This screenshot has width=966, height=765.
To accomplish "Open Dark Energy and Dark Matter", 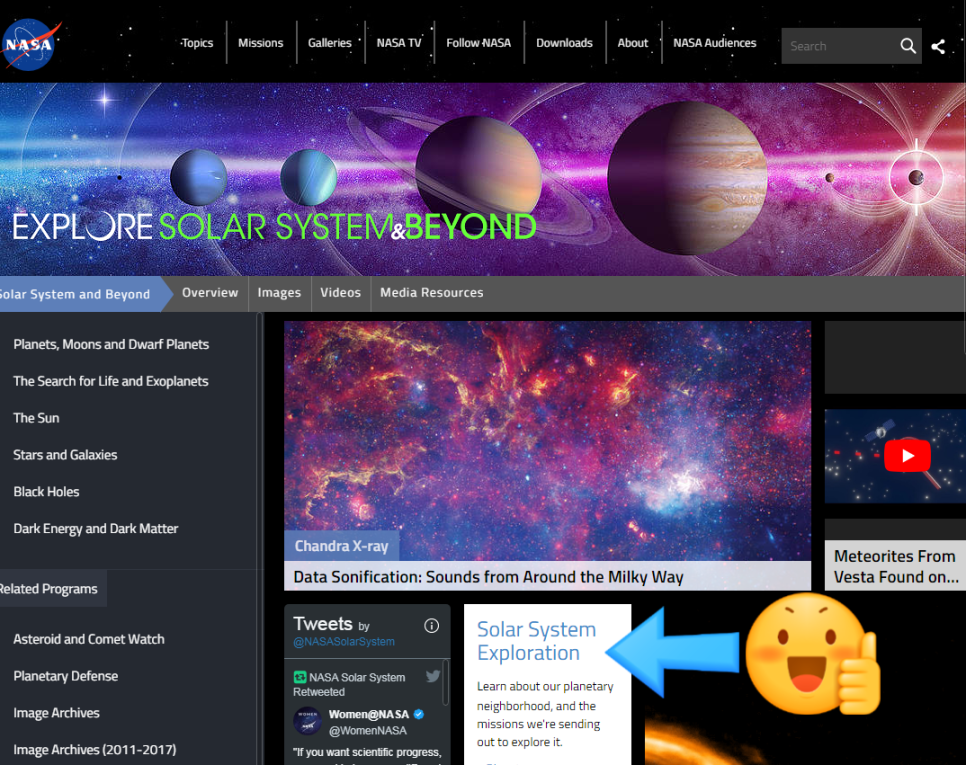I will [x=96, y=529].
